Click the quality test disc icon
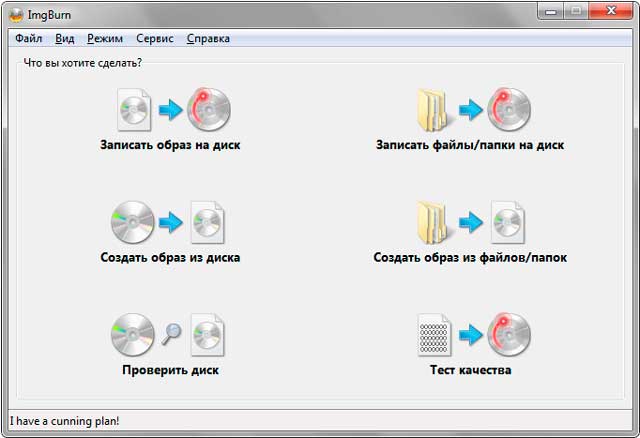 (473, 335)
